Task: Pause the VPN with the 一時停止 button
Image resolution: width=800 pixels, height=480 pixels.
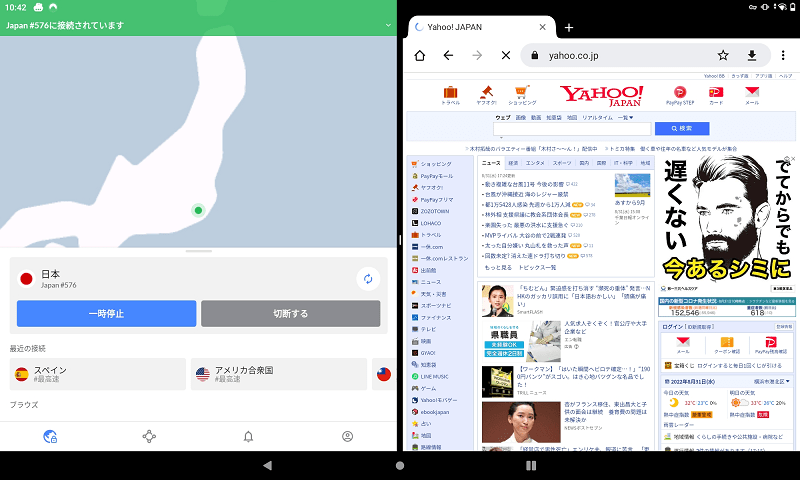Action: 106,313
